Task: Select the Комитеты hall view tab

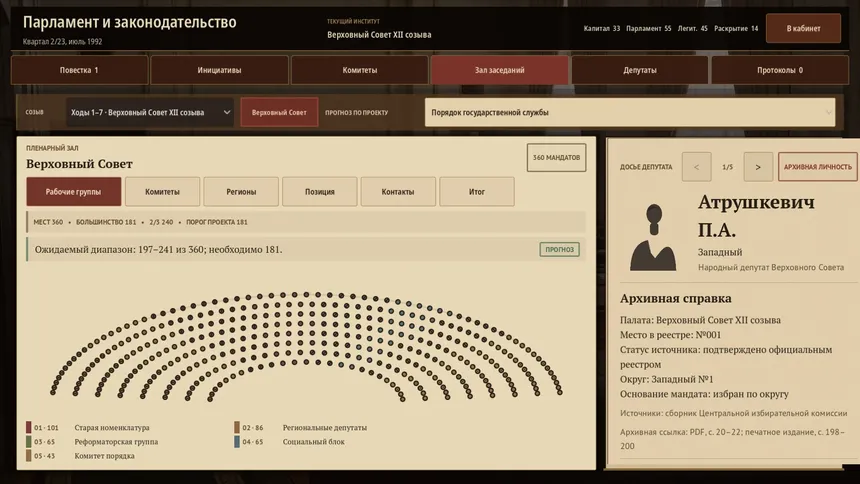Action: (162, 192)
